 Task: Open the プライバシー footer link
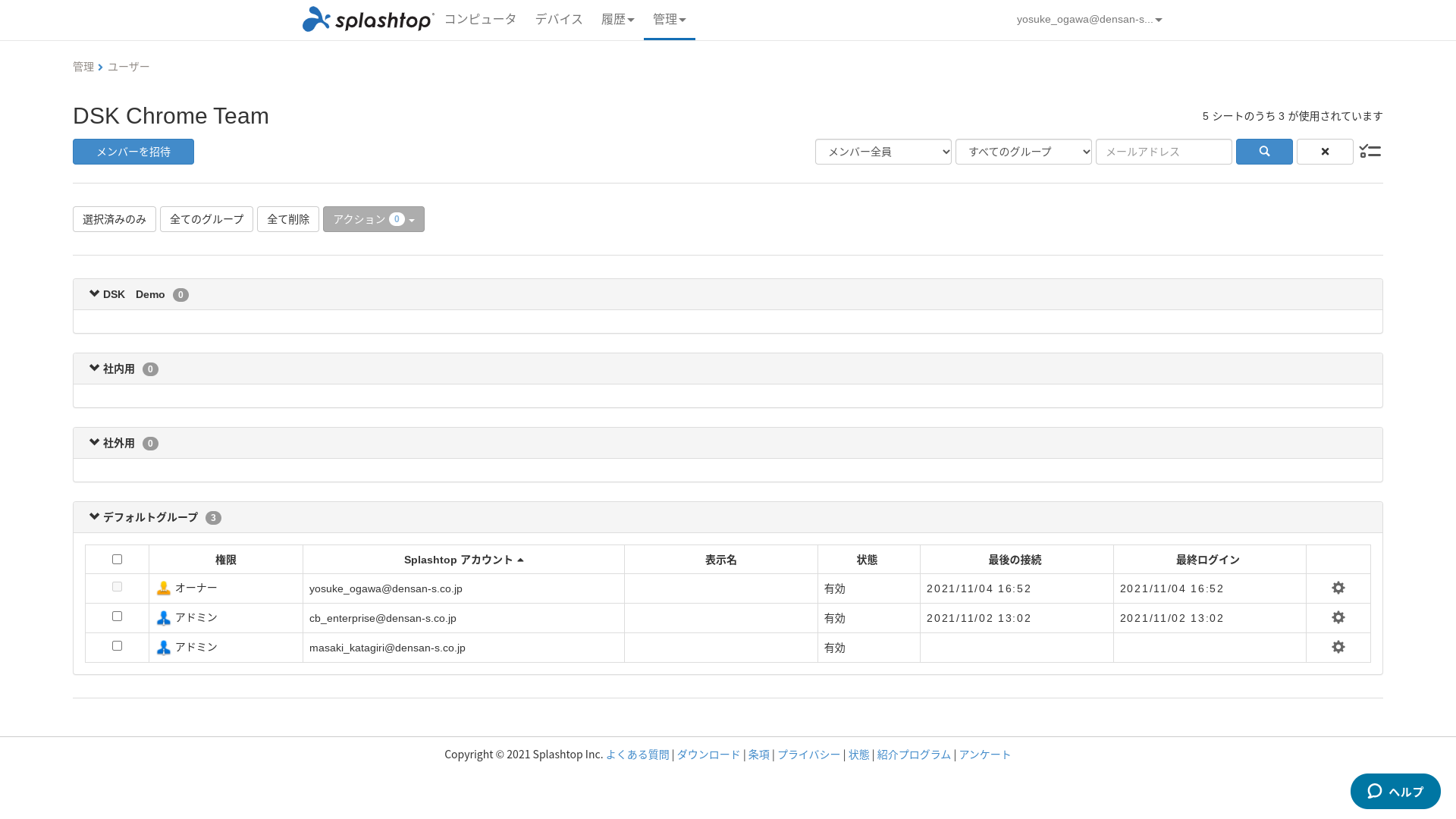coord(809,755)
